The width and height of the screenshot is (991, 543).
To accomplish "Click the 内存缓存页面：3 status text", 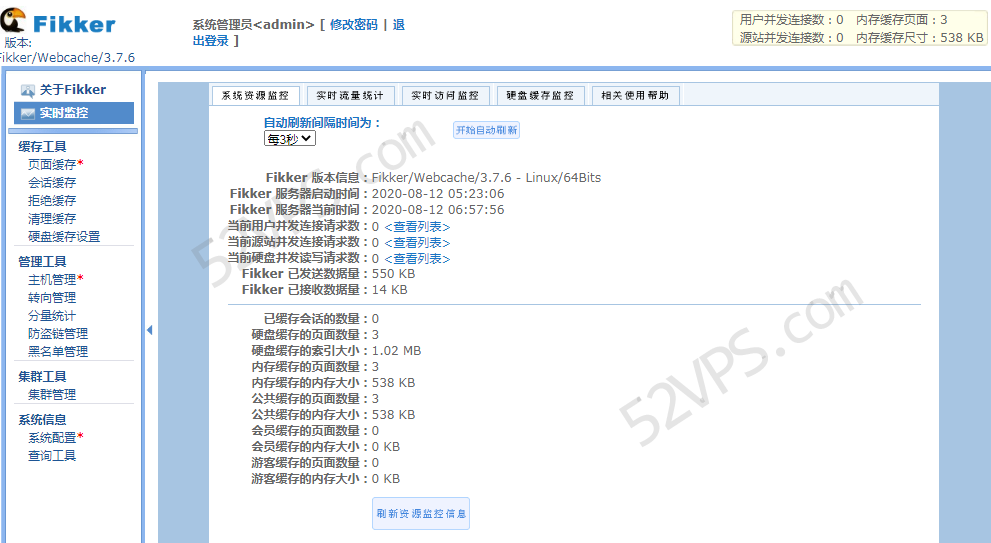I will 902,20.
